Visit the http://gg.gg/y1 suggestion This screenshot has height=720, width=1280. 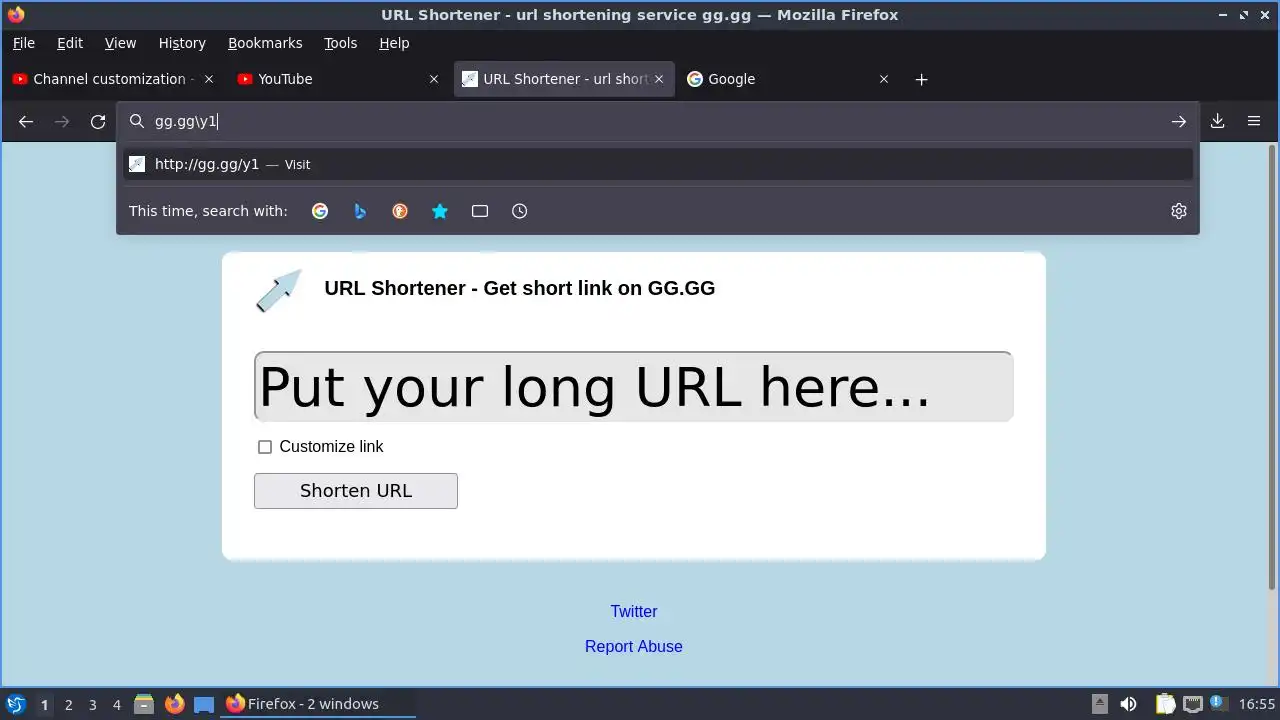658,164
